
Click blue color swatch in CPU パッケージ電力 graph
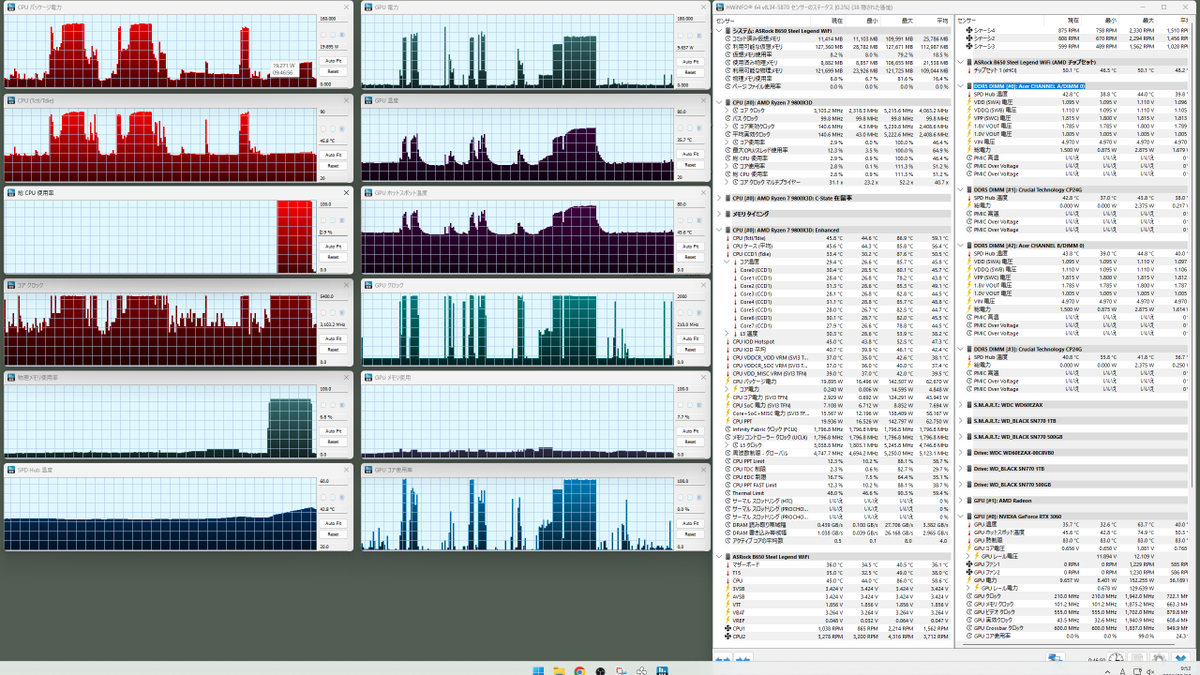click(x=341, y=35)
